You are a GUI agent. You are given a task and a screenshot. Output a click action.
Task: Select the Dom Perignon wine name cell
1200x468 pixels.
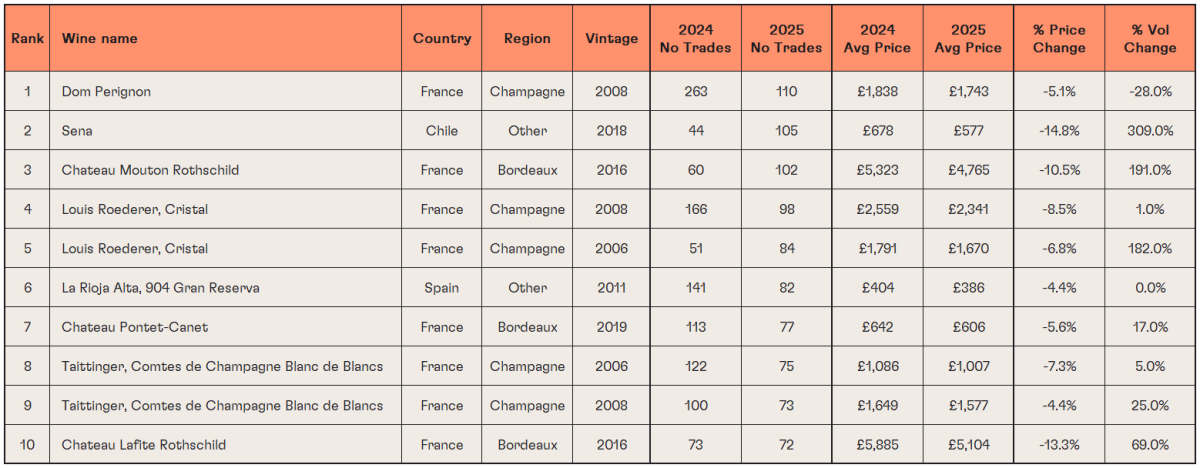point(227,91)
